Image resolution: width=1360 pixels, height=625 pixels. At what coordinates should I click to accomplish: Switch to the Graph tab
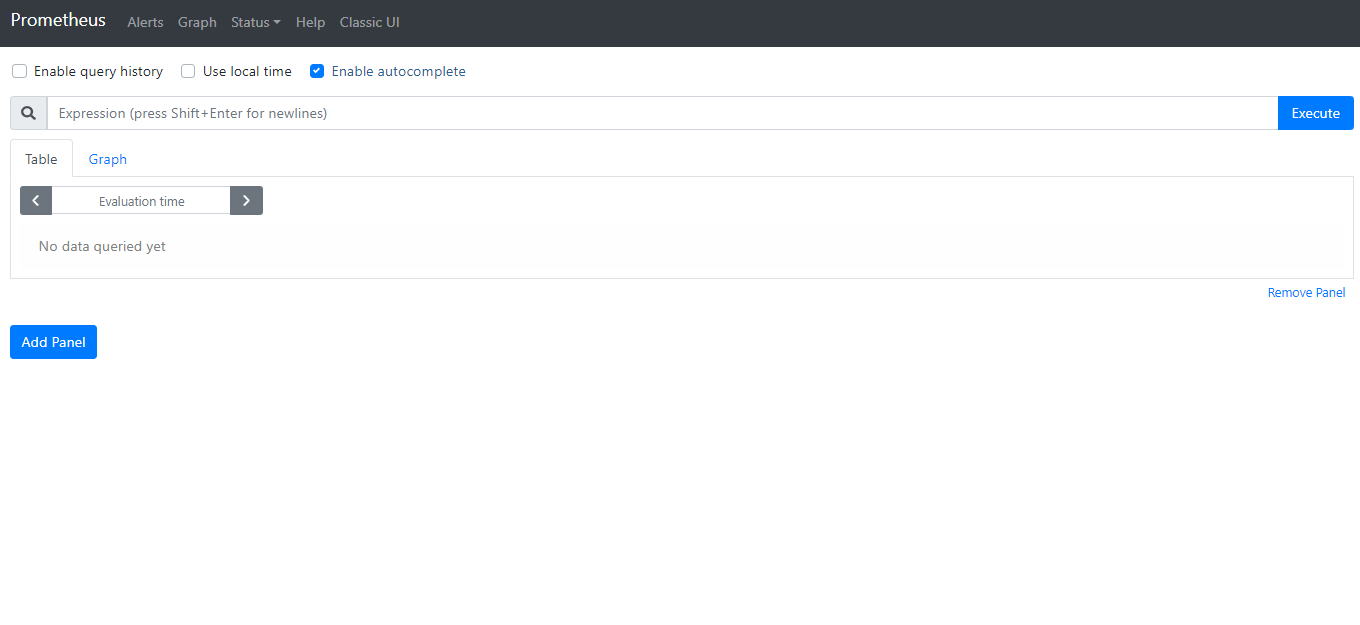107,159
